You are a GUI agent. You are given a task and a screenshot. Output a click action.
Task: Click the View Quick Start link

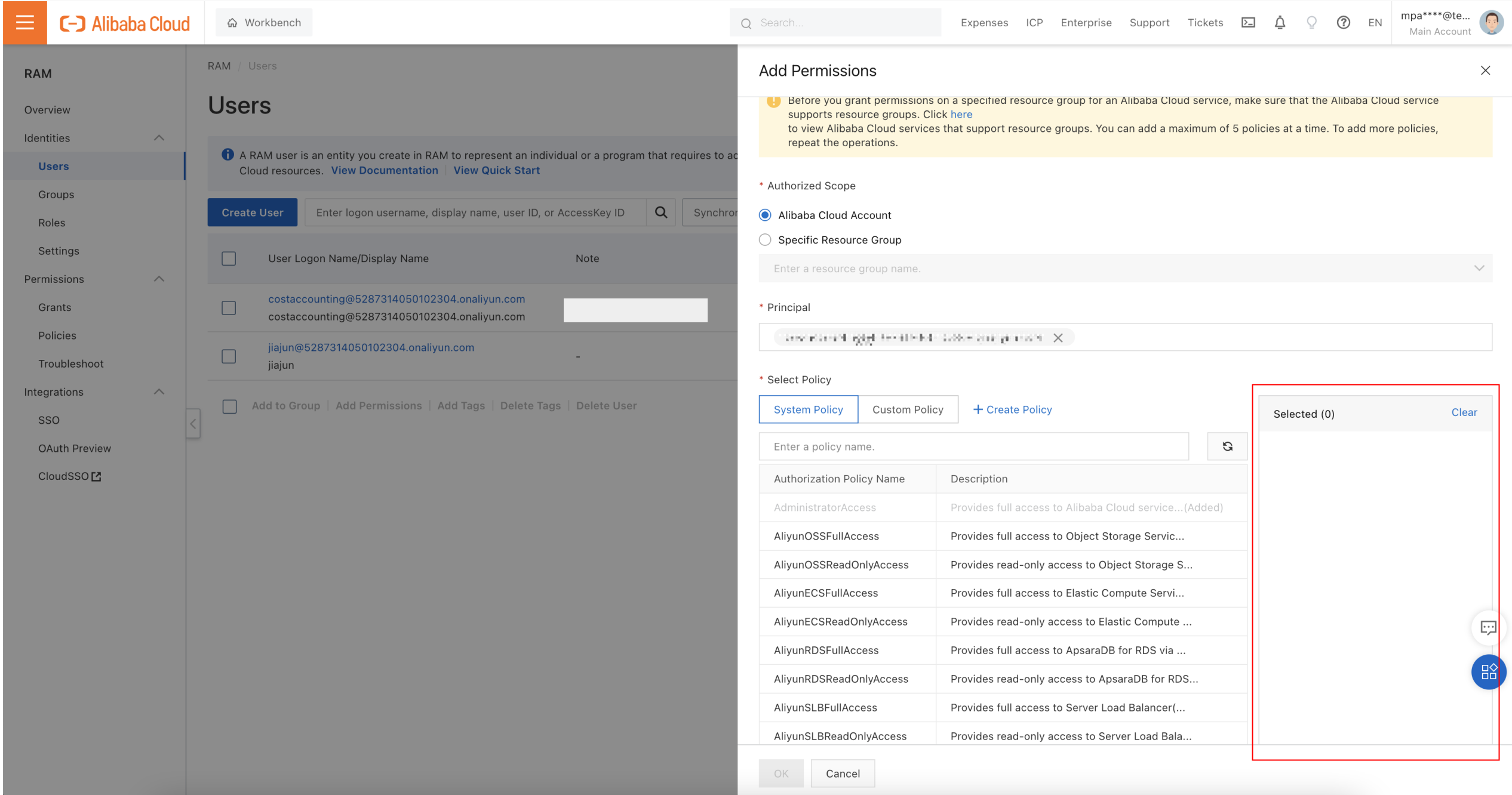[496, 170]
